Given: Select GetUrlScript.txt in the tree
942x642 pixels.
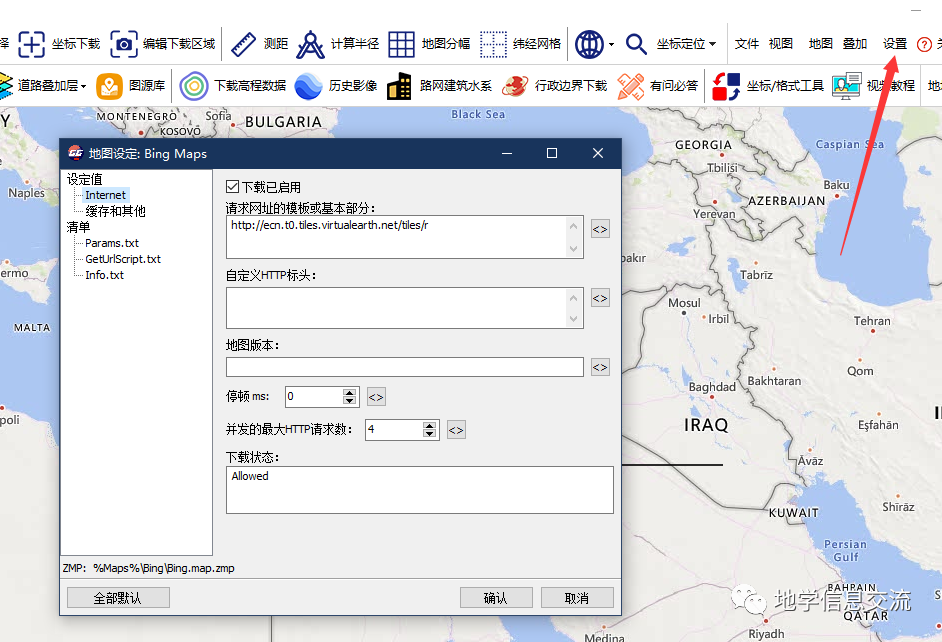Looking at the screenshot, I should tap(123, 259).
